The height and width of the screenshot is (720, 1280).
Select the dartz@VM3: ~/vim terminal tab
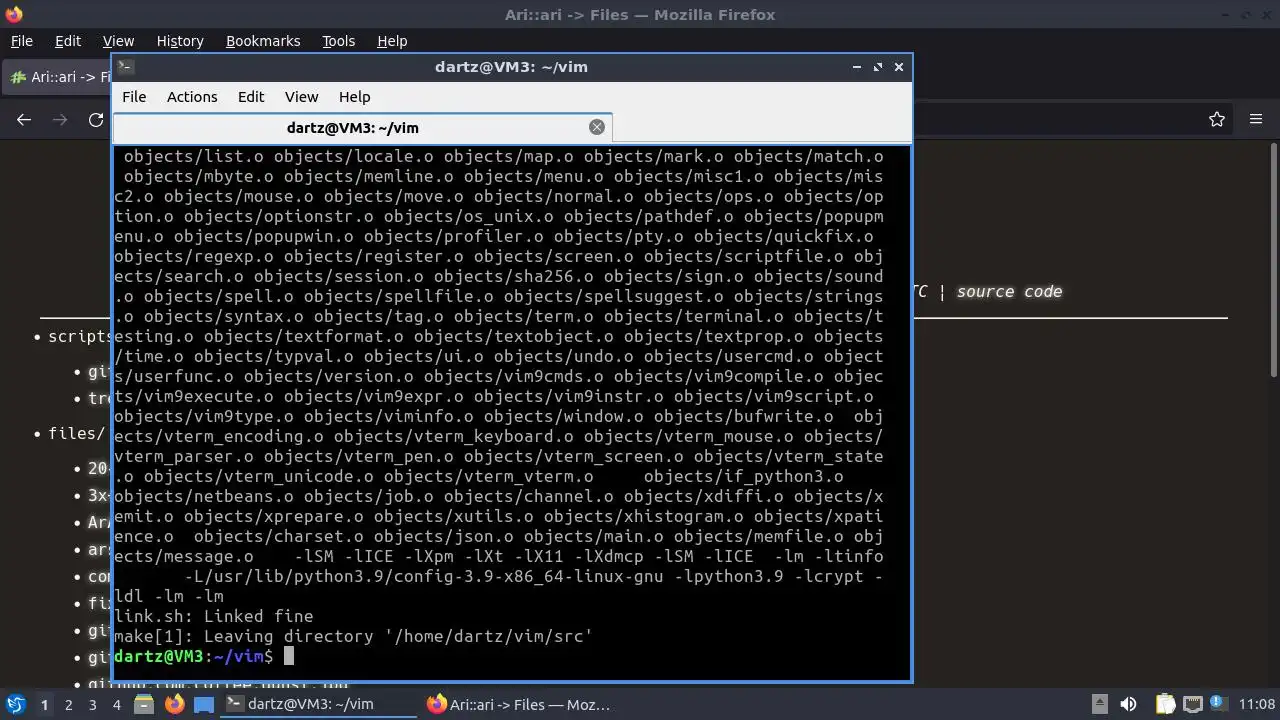coord(353,128)
